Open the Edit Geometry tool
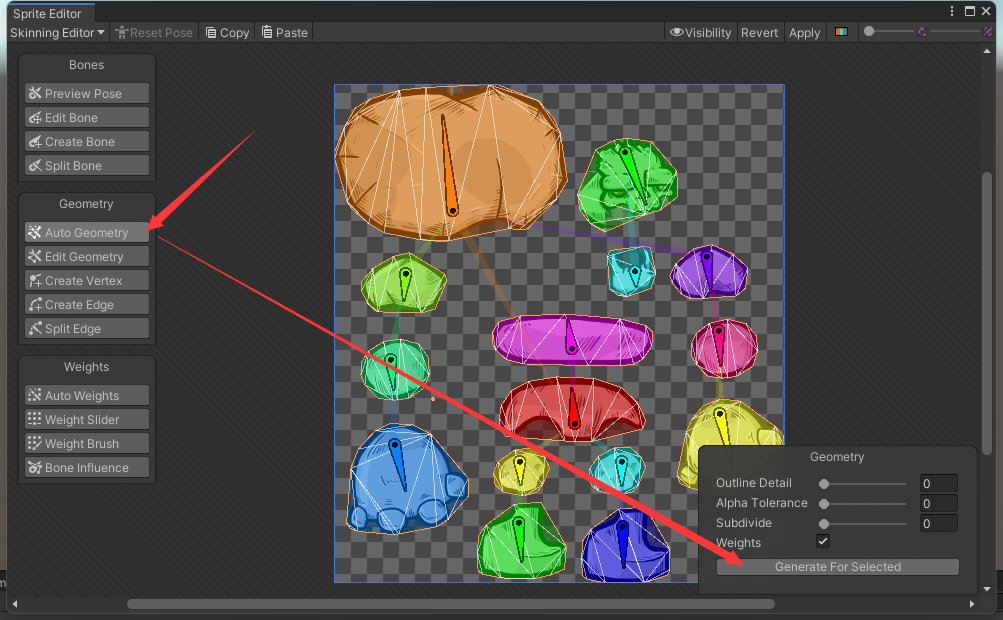The image size is (1003, 620). coord(86,256)
